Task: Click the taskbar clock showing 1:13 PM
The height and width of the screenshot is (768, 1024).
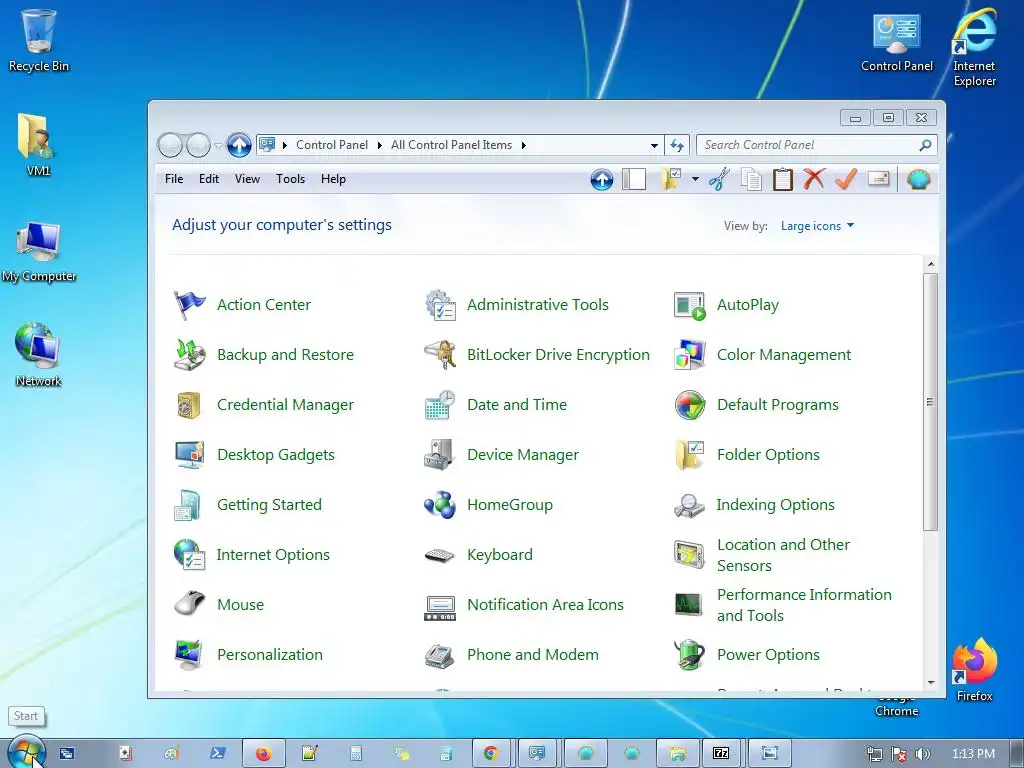Action: pos(973,754)
